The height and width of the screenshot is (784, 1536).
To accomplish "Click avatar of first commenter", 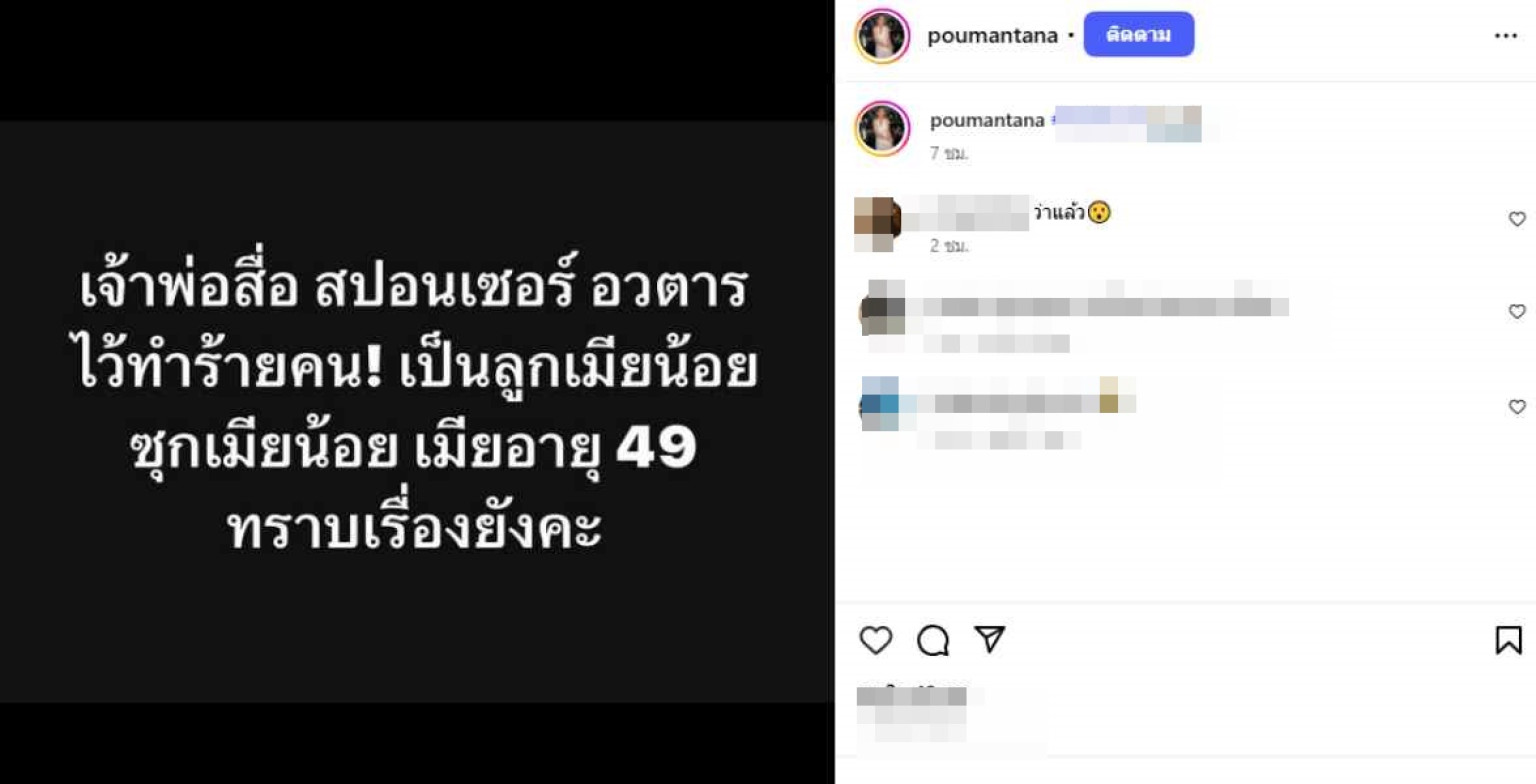I will click(x=877, y=224).
